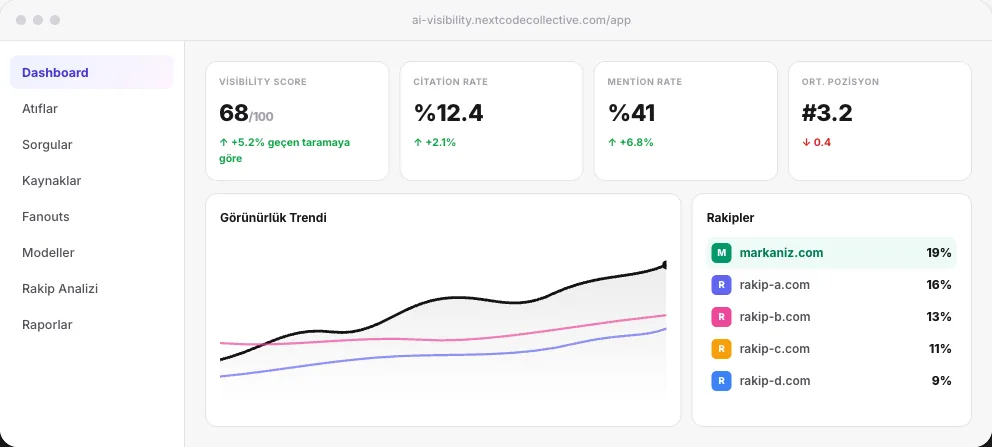Click the 68/100 visibility score value
This screenshot has width=992, height=447.
(246, 114)
